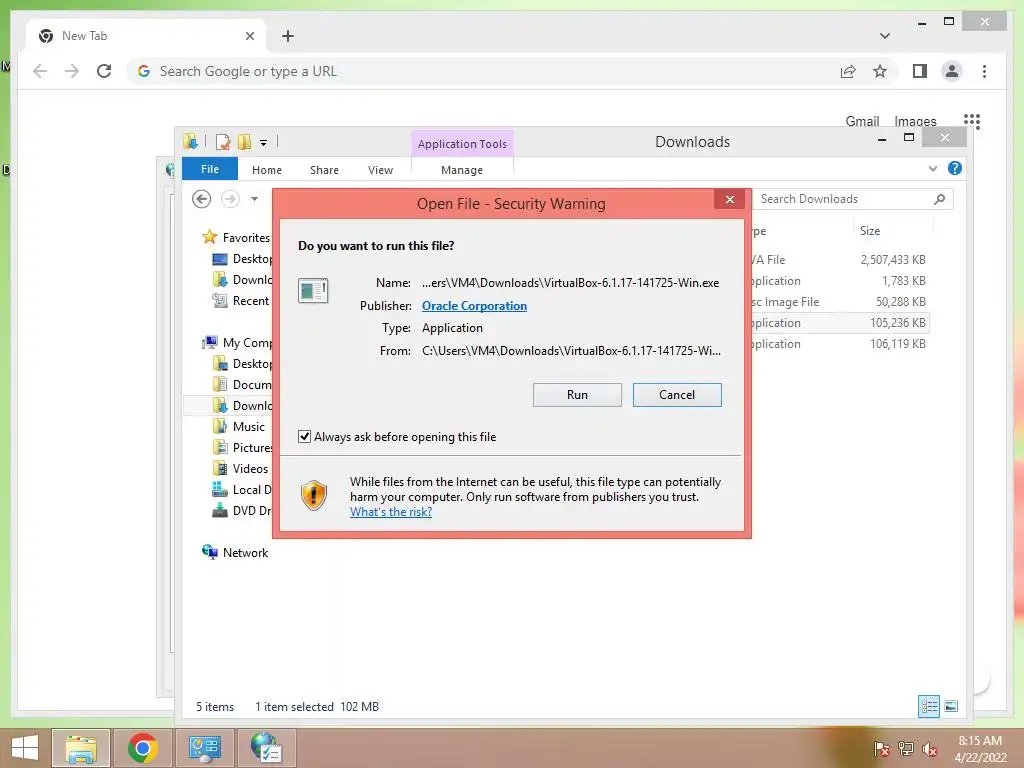Screen dimensions: 1024x768
Task: Open Customize Quick Access Toolbar dropdown
Action: 263,142
